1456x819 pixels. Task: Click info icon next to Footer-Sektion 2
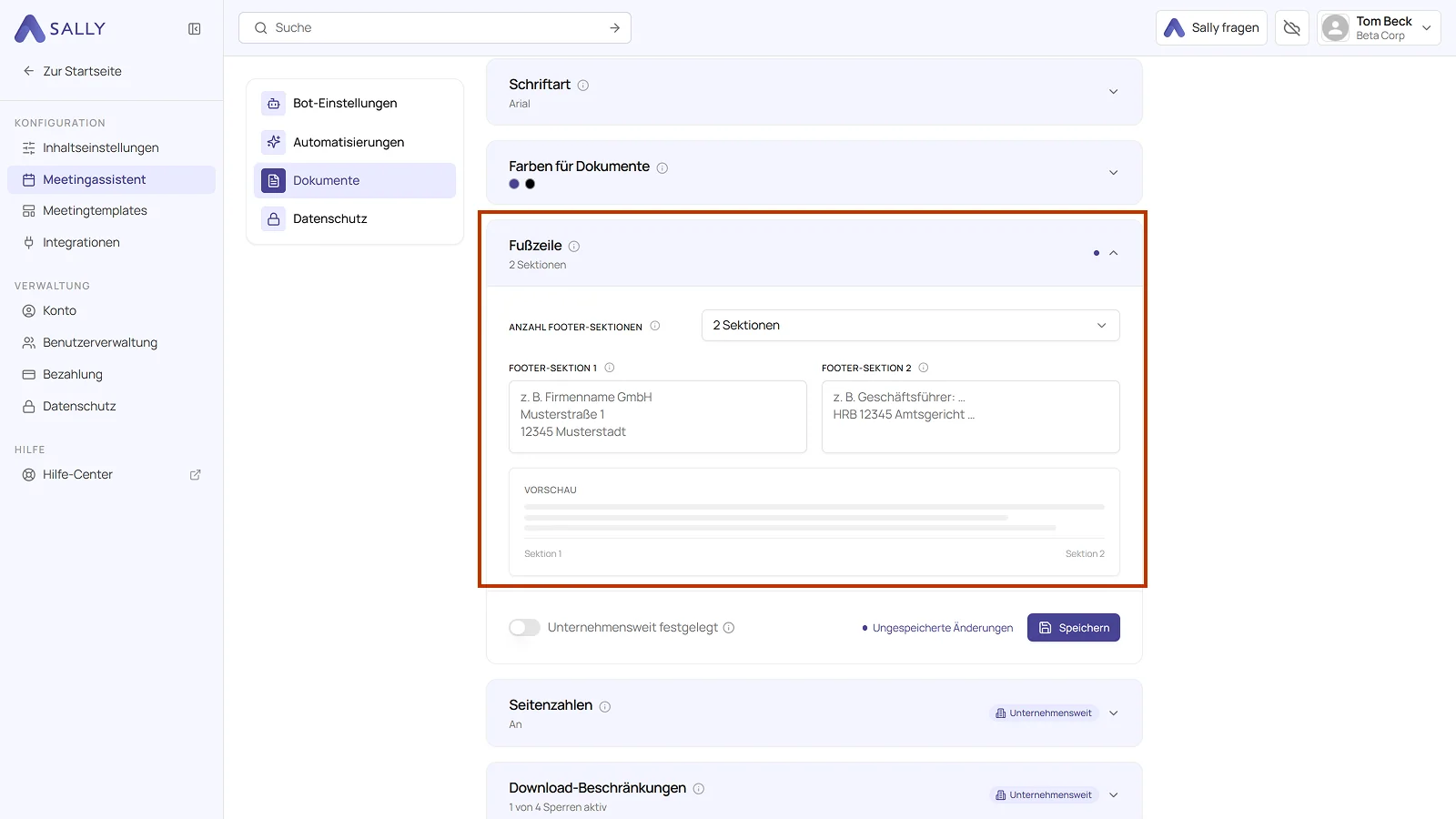coord(923,368)
